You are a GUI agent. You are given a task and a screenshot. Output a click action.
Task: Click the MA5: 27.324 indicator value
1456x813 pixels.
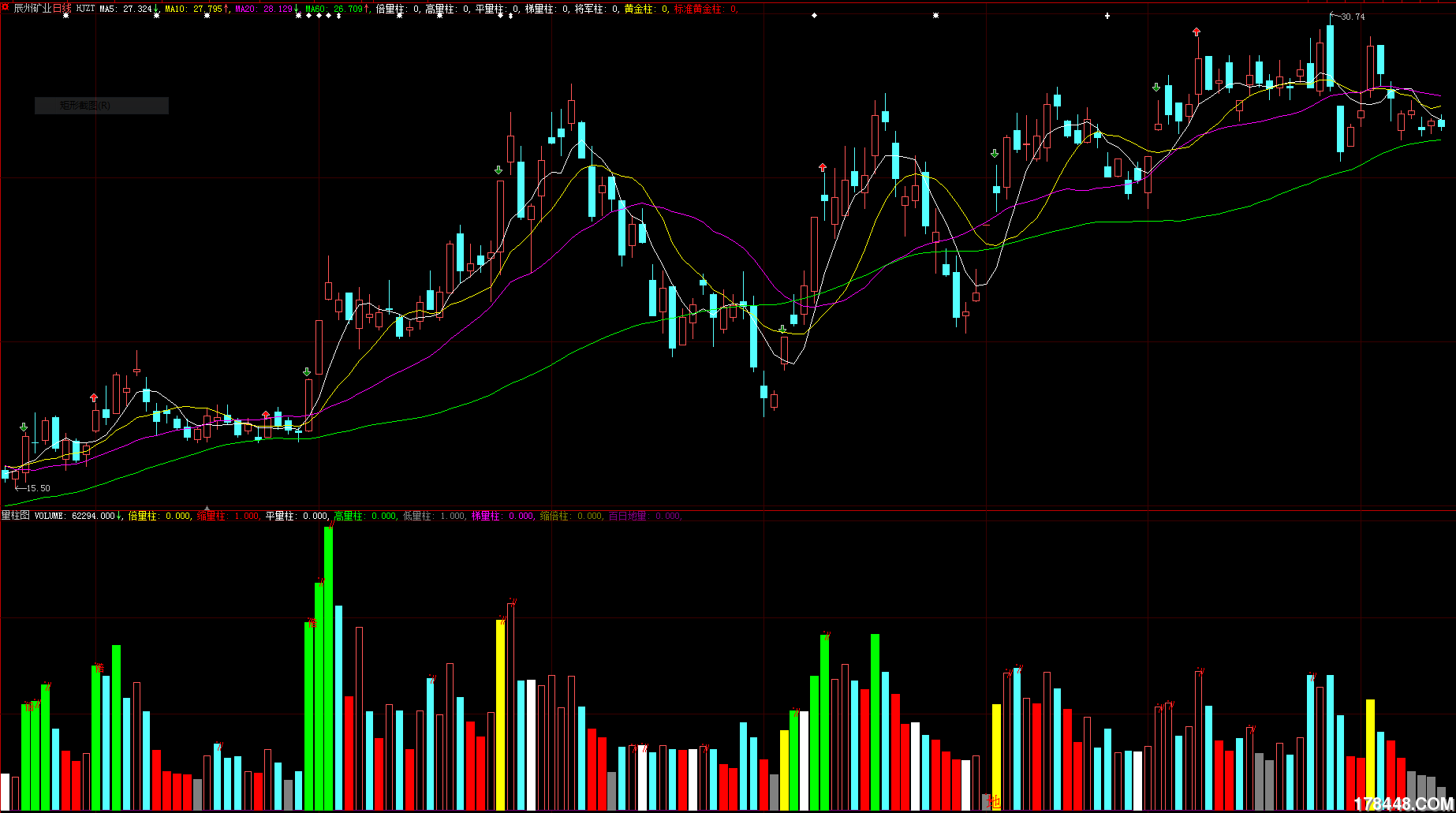pos(125,9)
